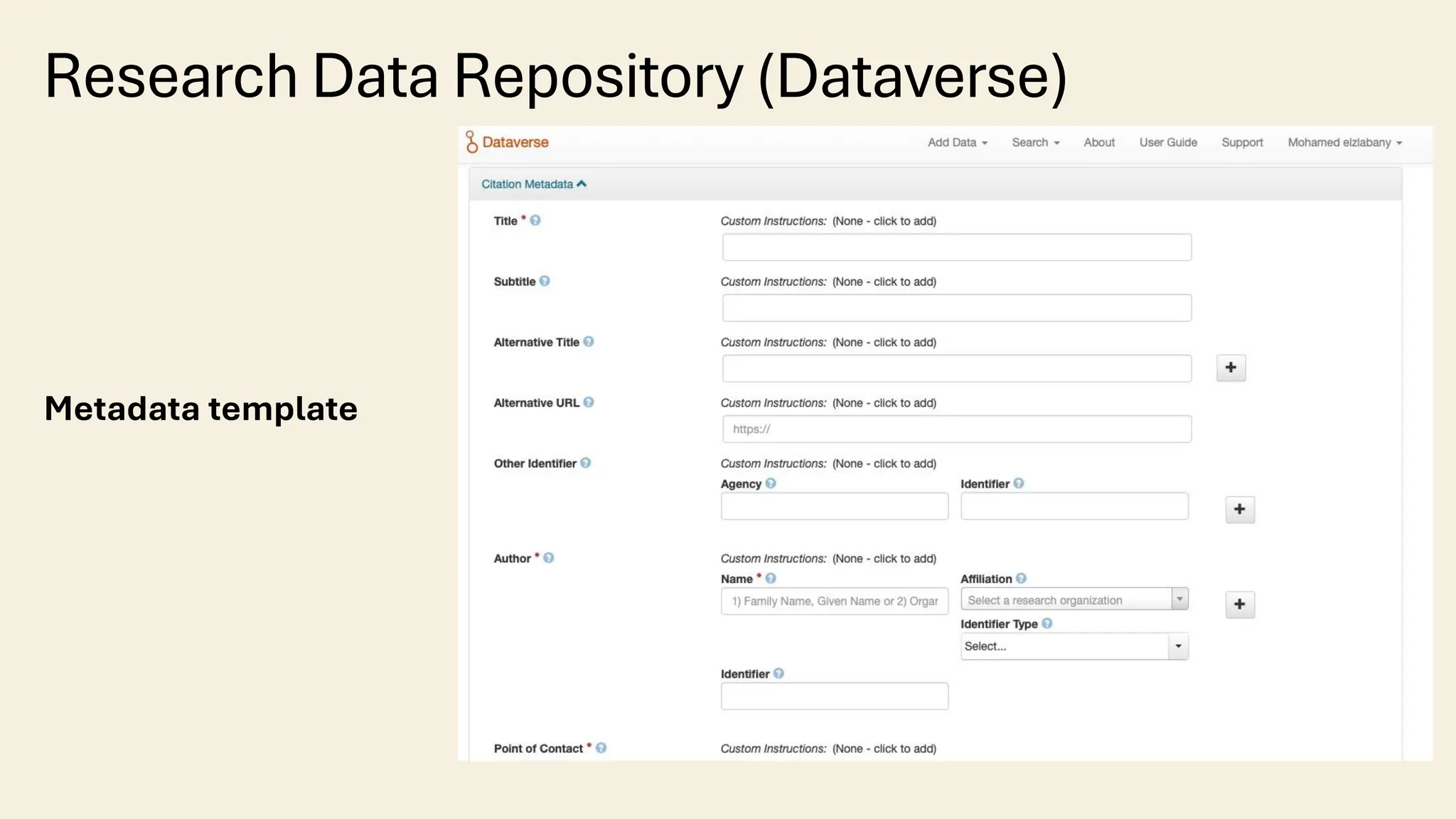The width and height of the screenshot is (1456, 819).
Task: Focus the Author Identifier input field
Action: 835,696
